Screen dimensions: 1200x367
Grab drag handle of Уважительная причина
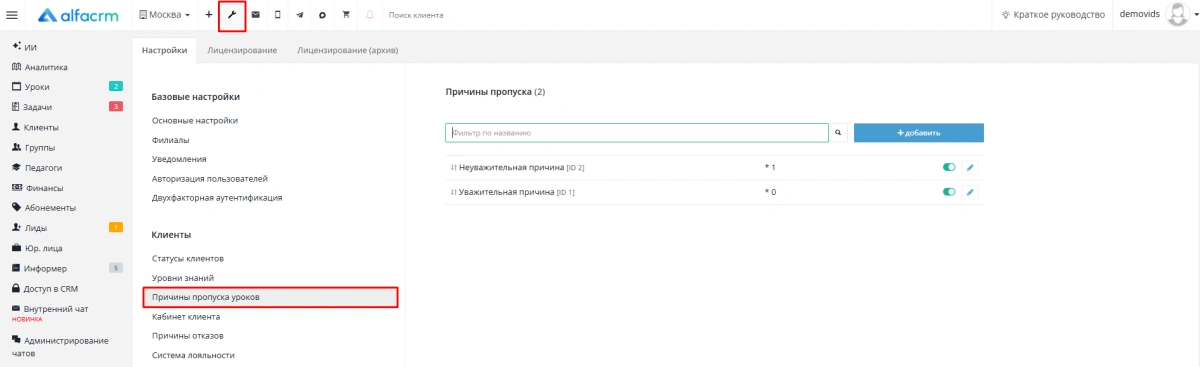453,191
